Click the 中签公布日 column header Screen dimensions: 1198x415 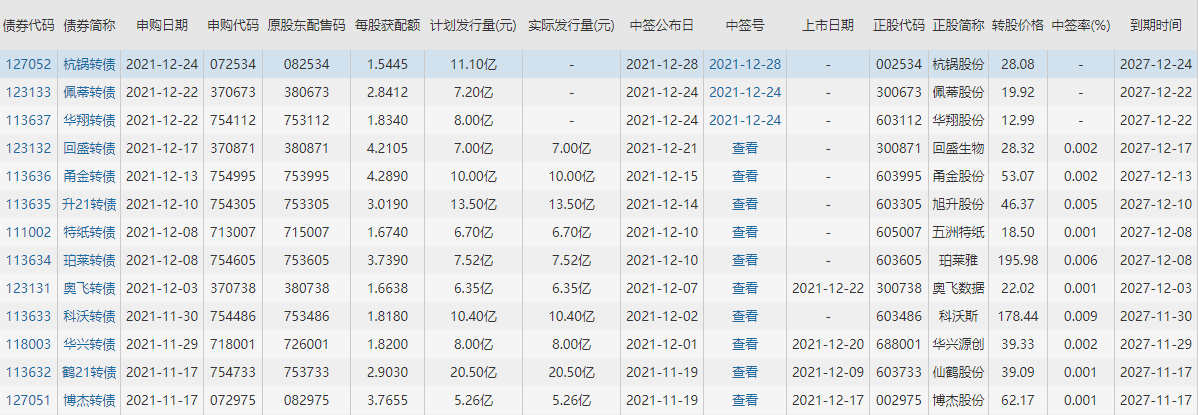tap(662, 25)
